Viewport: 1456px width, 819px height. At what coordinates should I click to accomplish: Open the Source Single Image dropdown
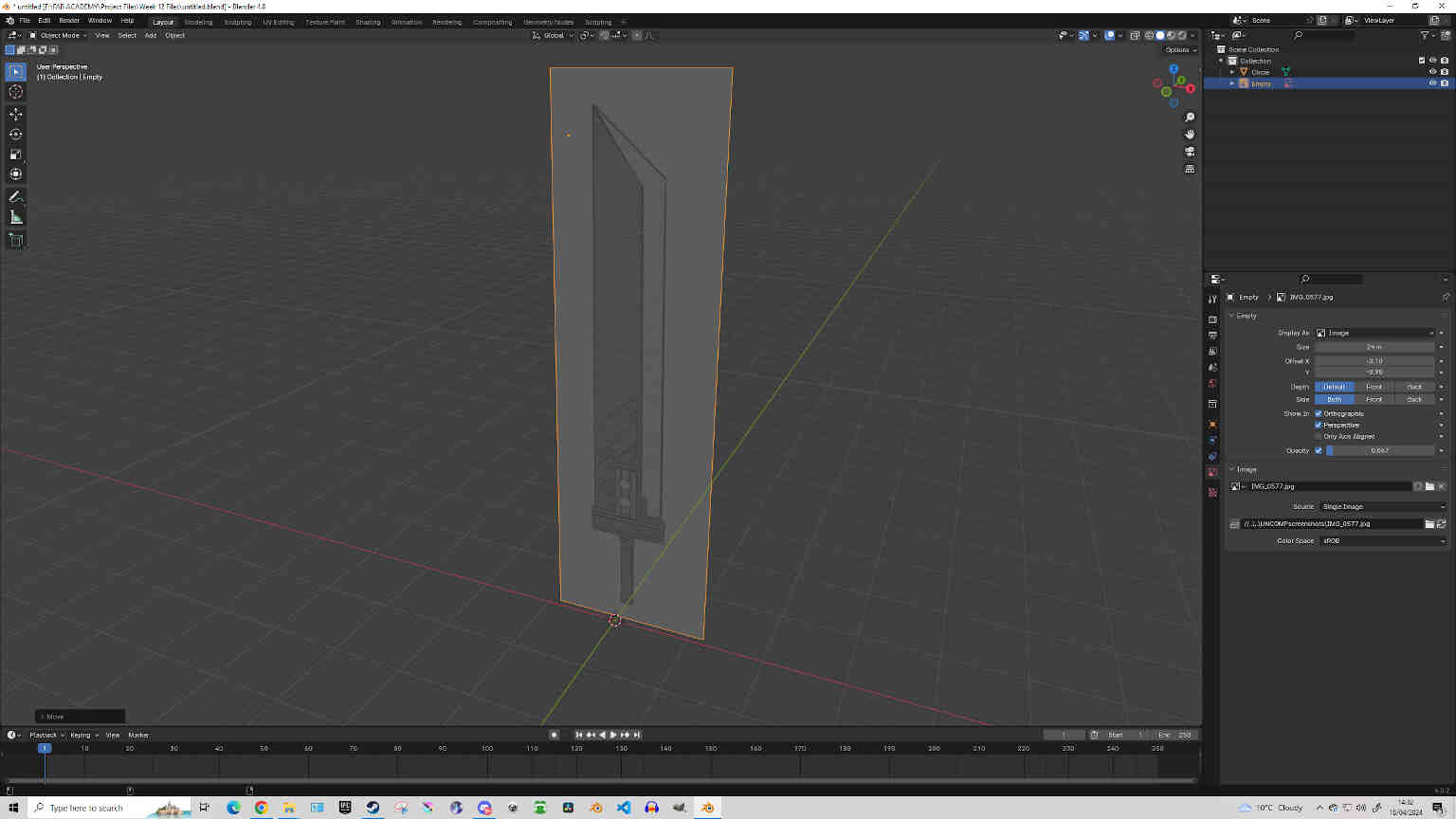click(1383, 506)
